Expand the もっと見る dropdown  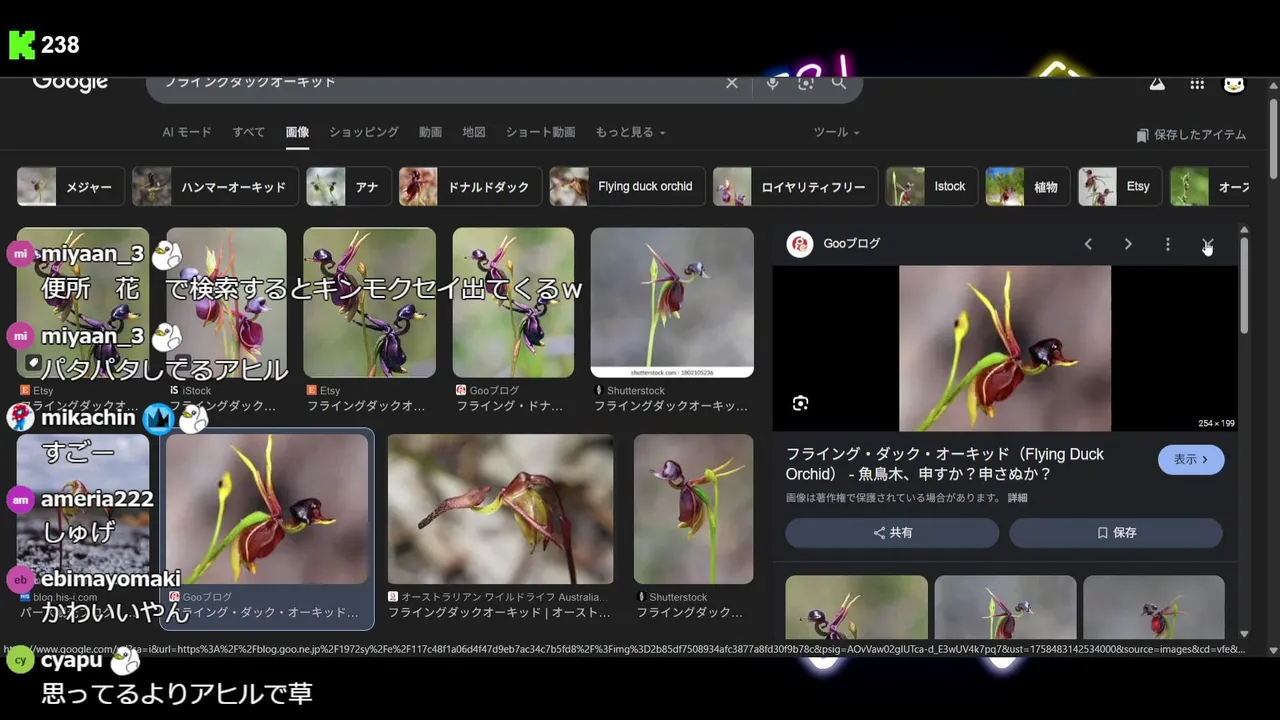(x=630, y=132)
